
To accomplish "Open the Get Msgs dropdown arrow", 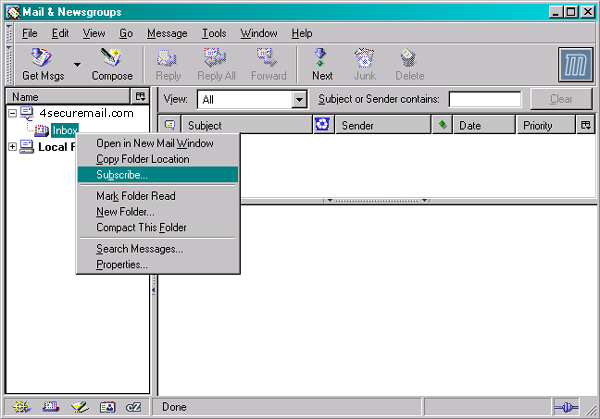I will click(x=77, y=65).
